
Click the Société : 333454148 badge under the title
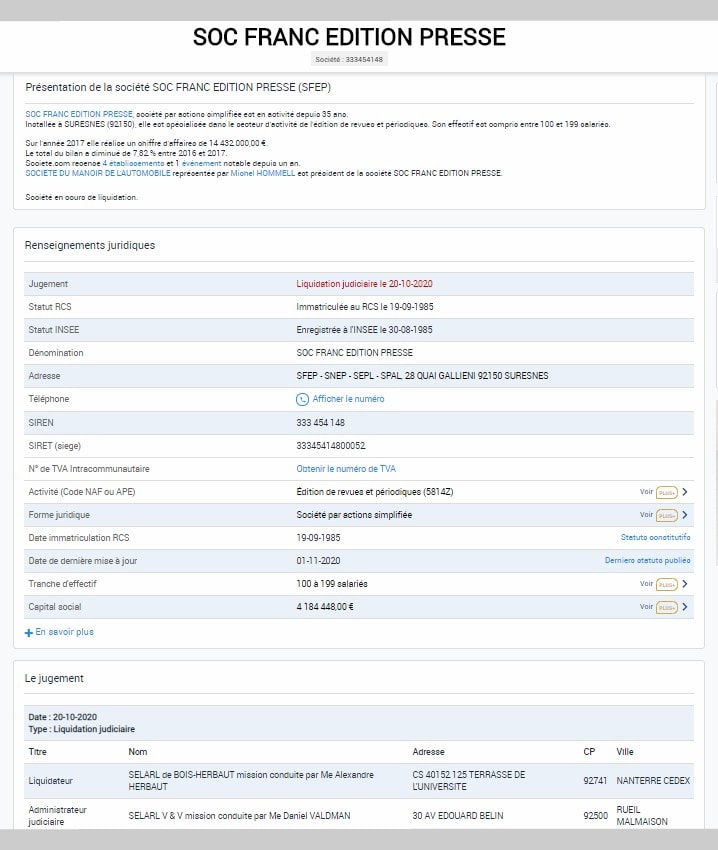349,60
